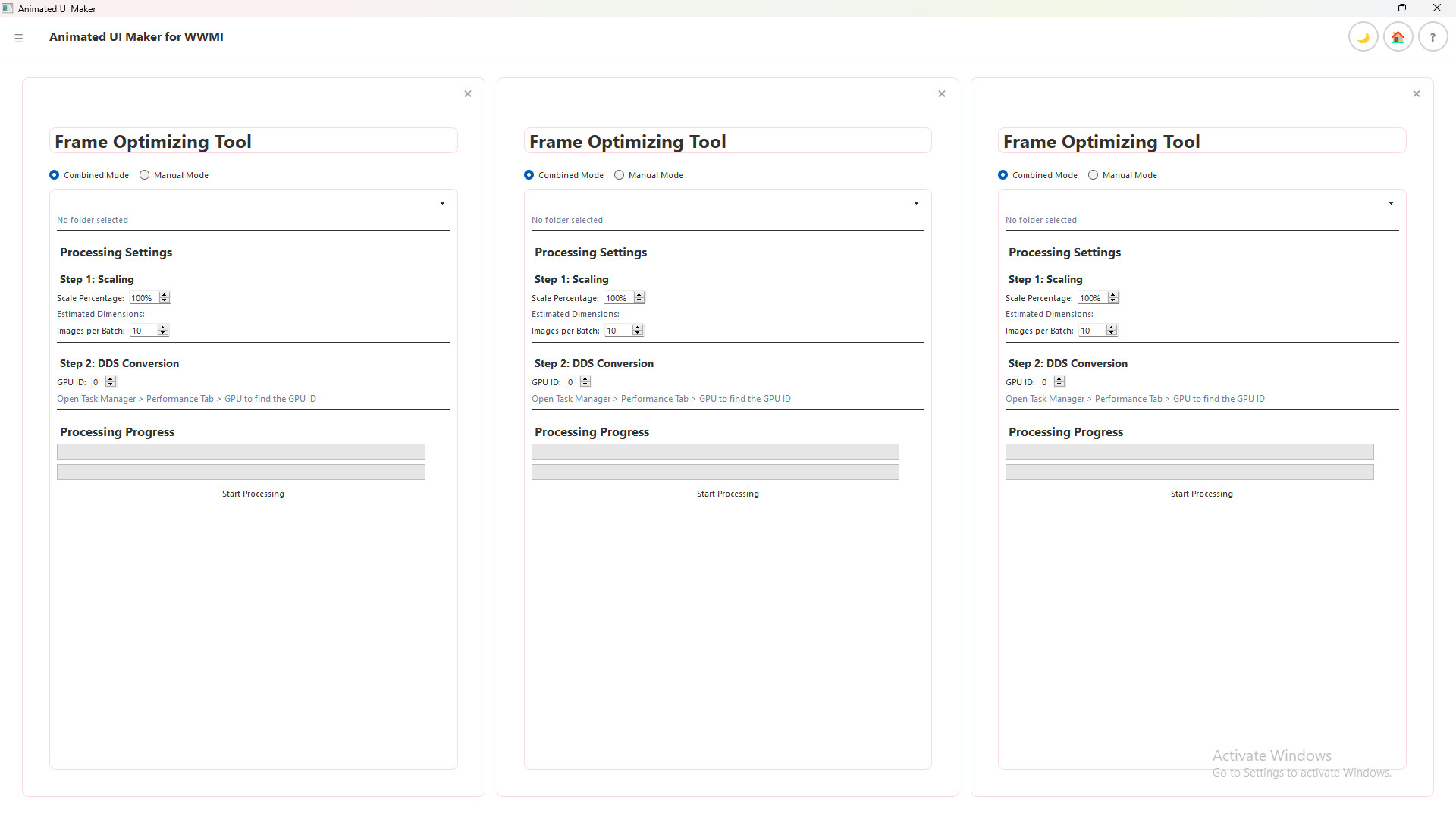Toggle dark mode with the moon icon
This screenshot has height=819, width=1456.
1363,37
